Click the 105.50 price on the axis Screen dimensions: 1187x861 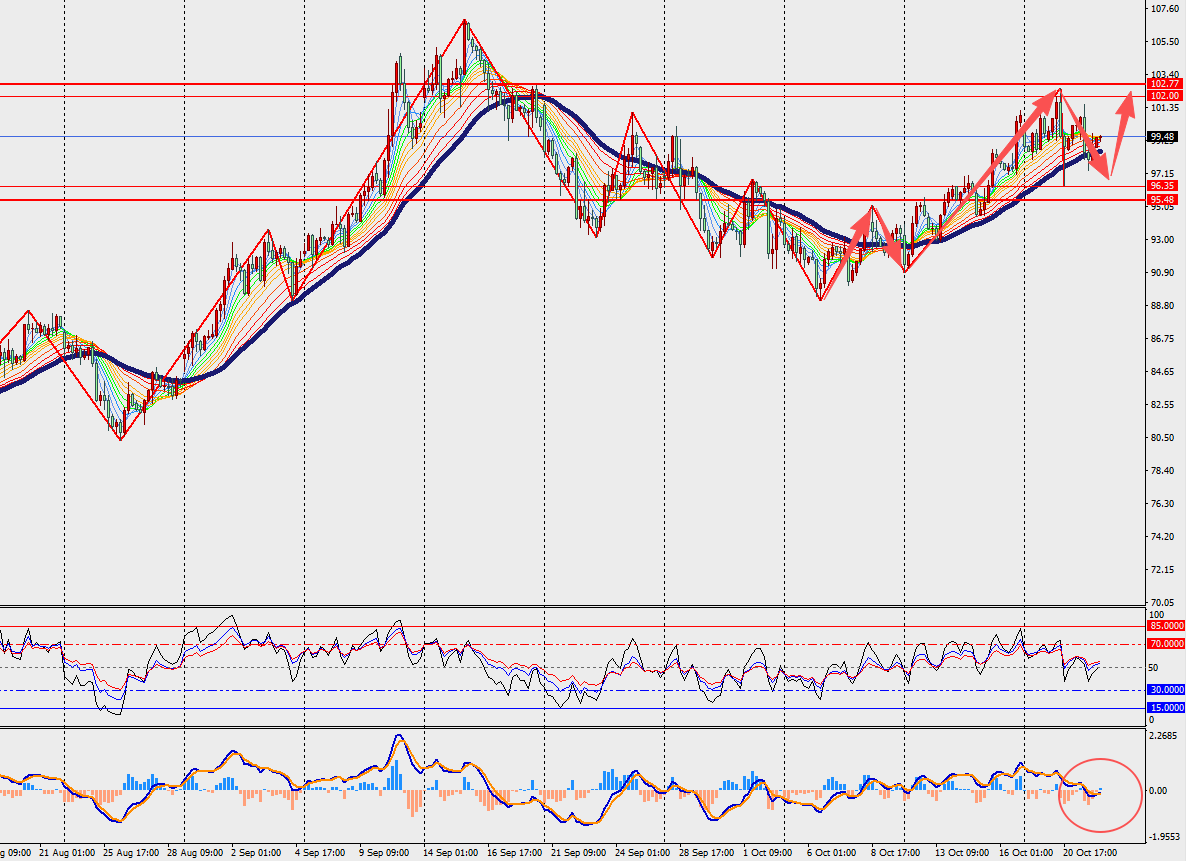[x=1165, y=42]
